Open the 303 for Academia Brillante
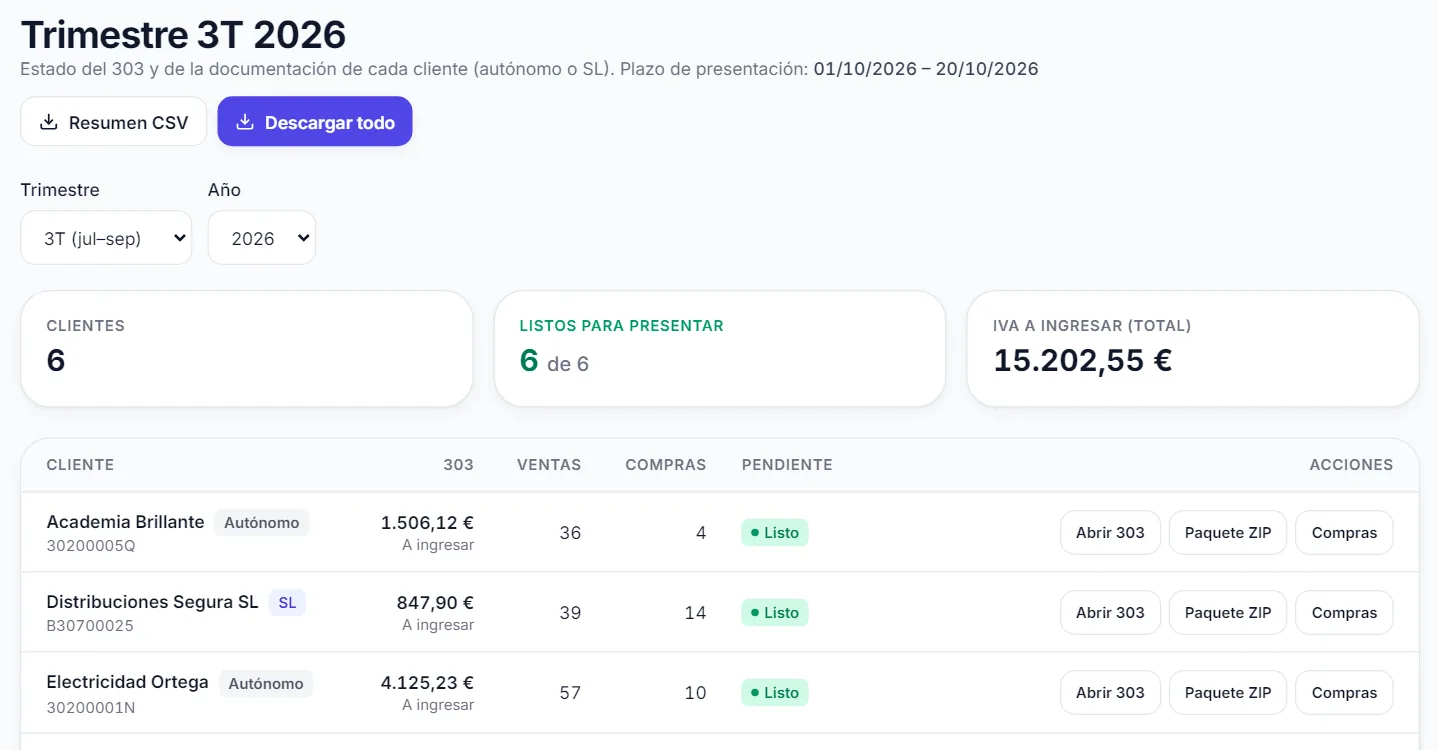The width and height of the screenshot is (1438, 750). pyautogui.click(x=1110, y=533)
